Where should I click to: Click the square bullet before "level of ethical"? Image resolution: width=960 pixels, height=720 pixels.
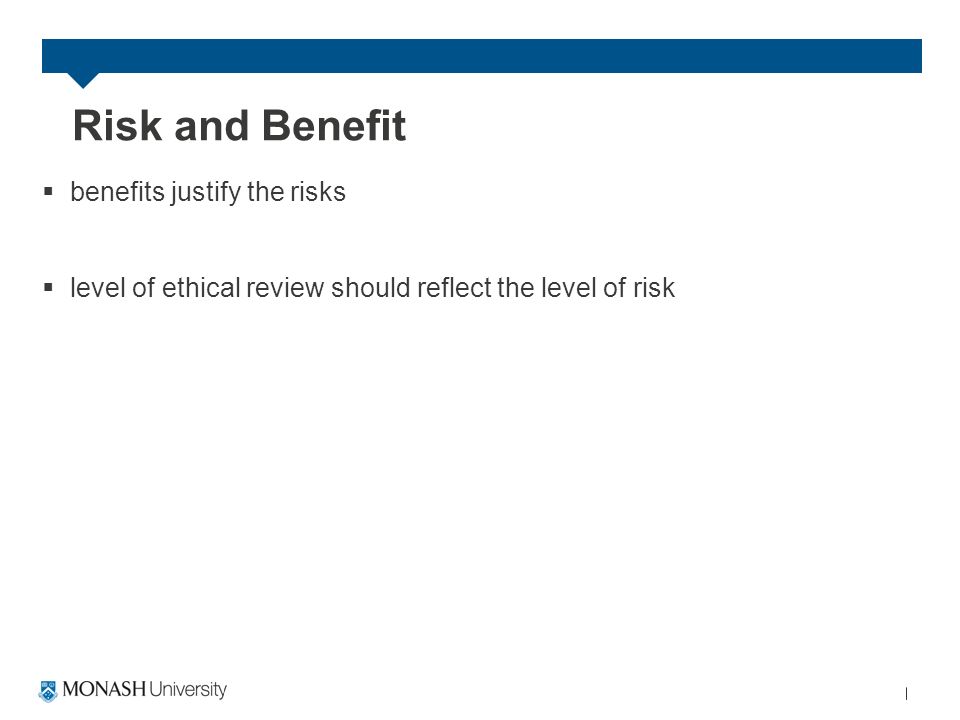[x=48, y=287]
